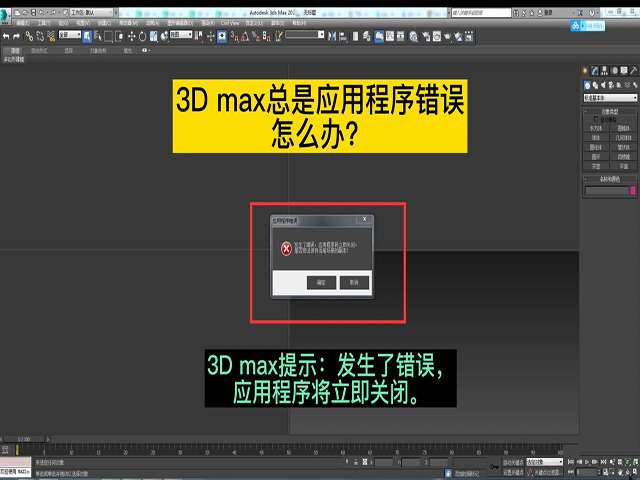Screen dimensions: 640x480
Task: Open the Create tab in command panel
Action: tap(585, 71)
